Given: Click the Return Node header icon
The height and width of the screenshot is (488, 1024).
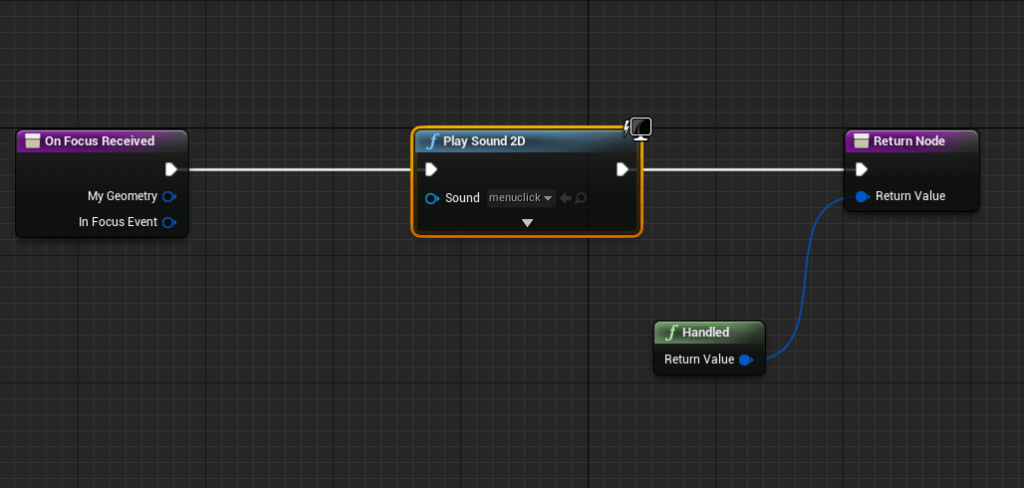Looking at the screenshot, I should (861, 141).
